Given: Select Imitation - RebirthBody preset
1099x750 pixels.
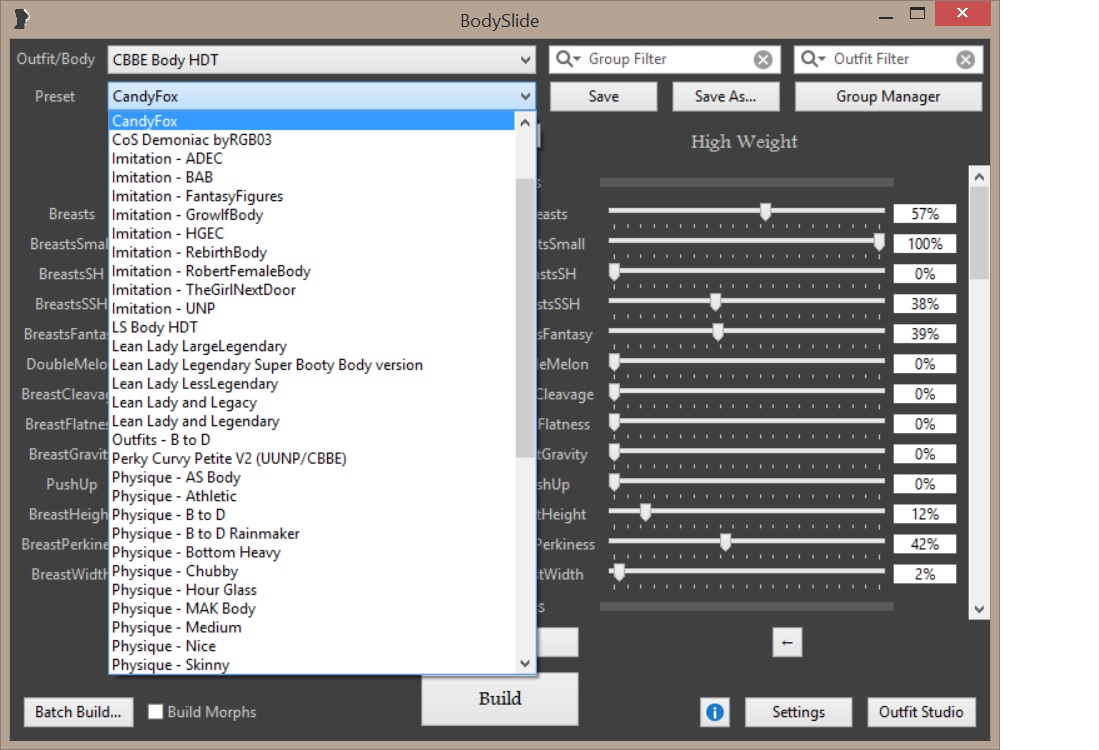Looking at the screenshot, I should pos(312,252).
